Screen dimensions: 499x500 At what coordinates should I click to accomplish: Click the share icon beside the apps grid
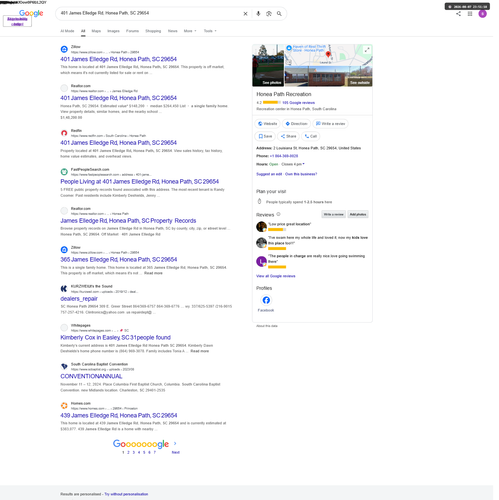459,14
